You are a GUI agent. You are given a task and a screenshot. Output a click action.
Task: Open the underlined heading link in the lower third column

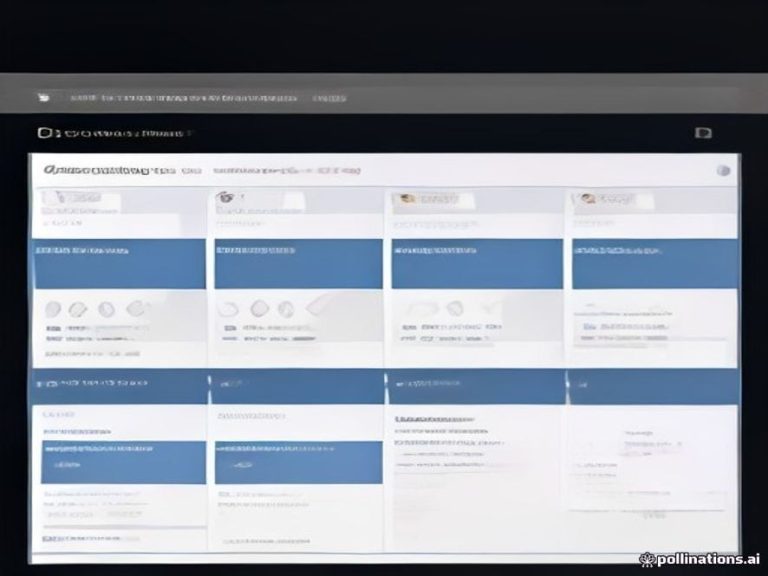click(x=434, y=420)
